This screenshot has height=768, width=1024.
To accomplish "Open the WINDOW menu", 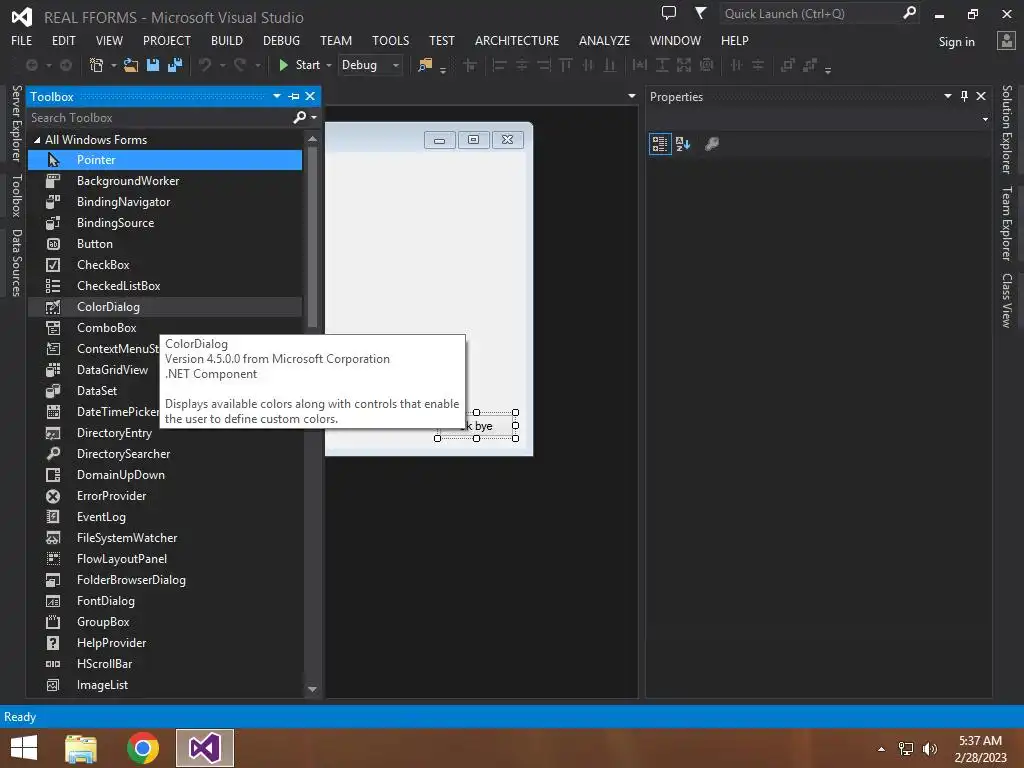I will (675, 40).
